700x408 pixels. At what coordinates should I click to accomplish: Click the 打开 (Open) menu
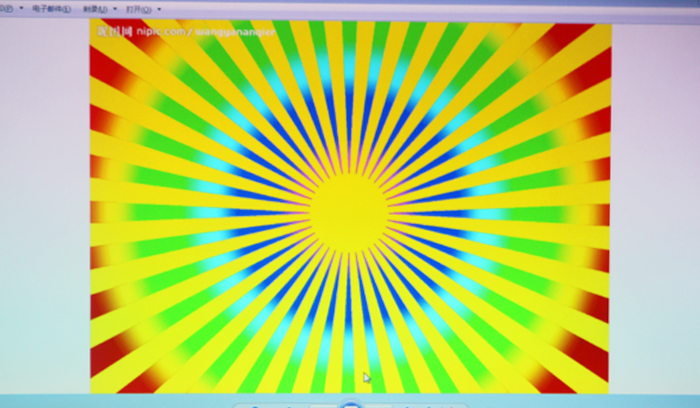pyautogui.click(x=137, y=9)
